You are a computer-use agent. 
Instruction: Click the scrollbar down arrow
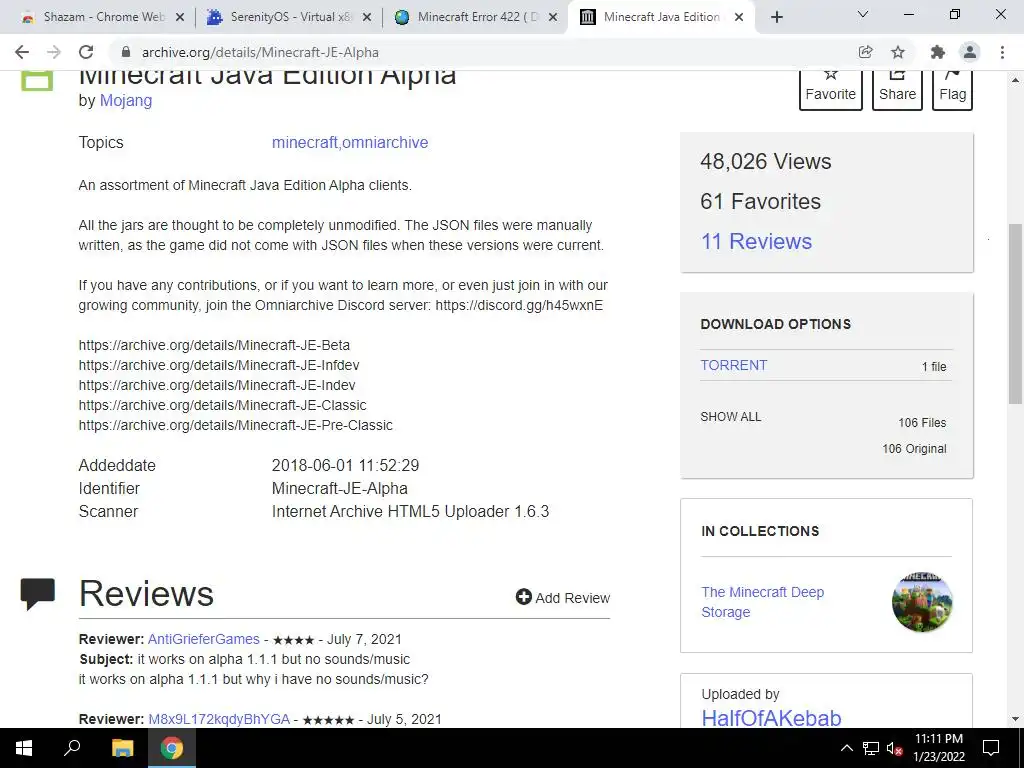tap(1015, 719)
